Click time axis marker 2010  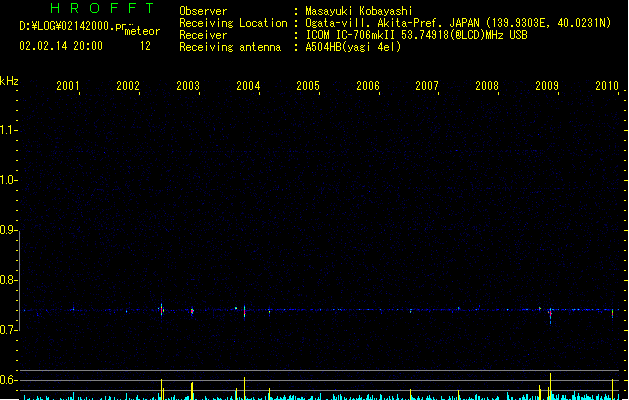607,85
